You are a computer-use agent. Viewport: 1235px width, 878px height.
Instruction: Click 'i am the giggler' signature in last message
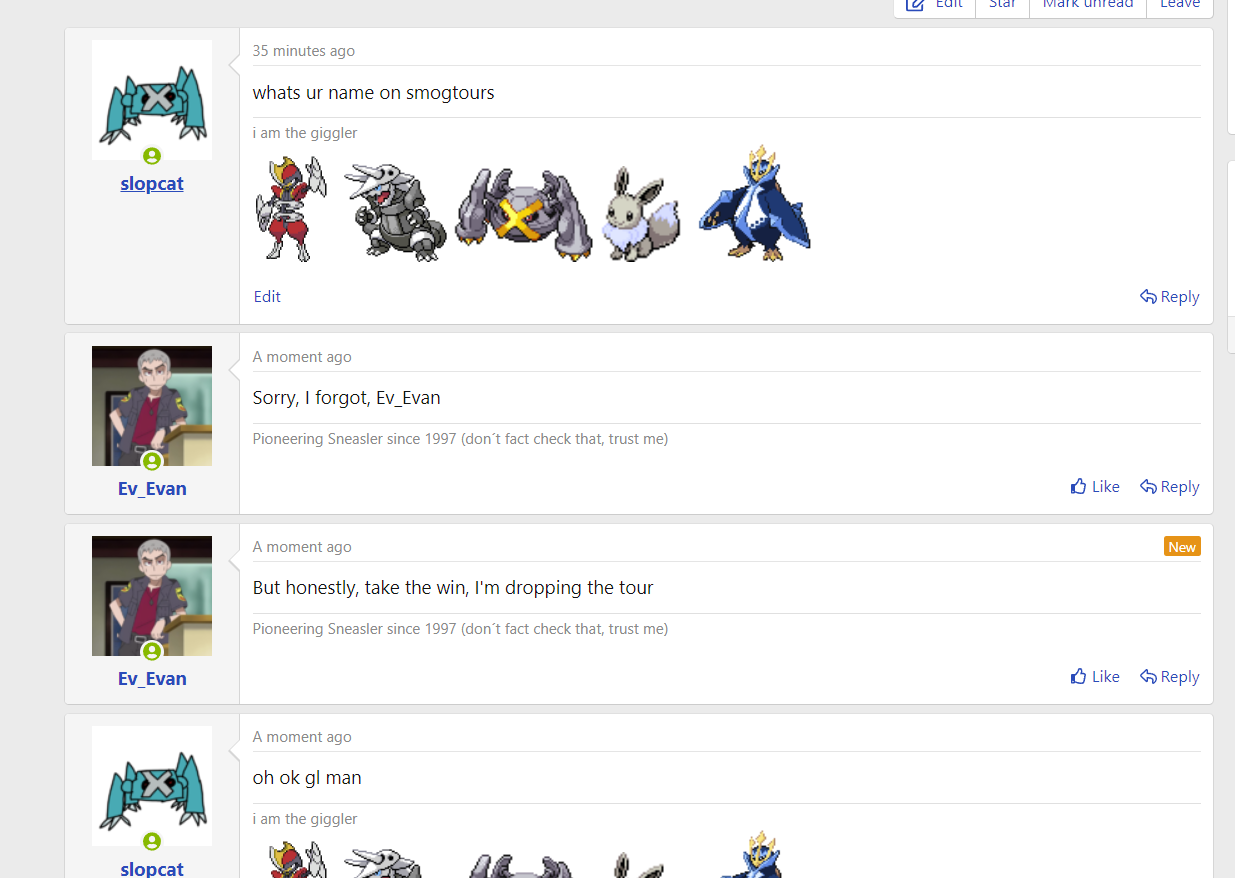305,819
